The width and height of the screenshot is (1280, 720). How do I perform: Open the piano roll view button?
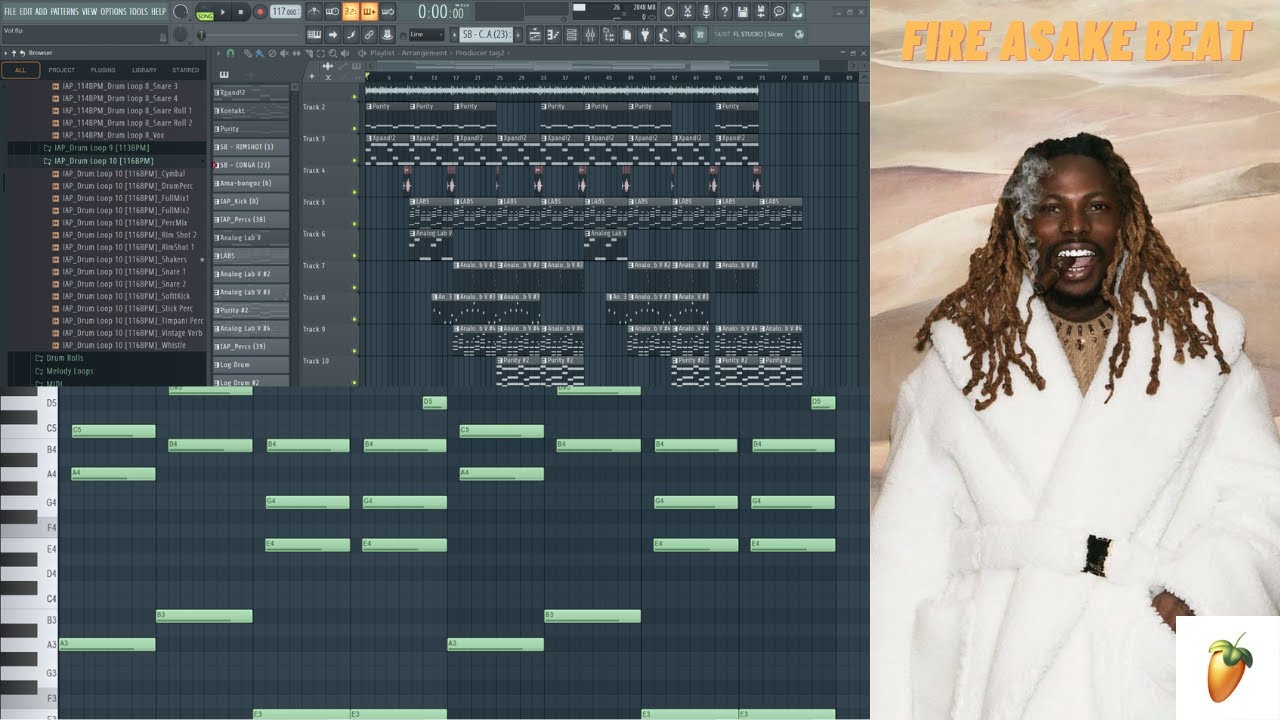(x=553, y=35)
